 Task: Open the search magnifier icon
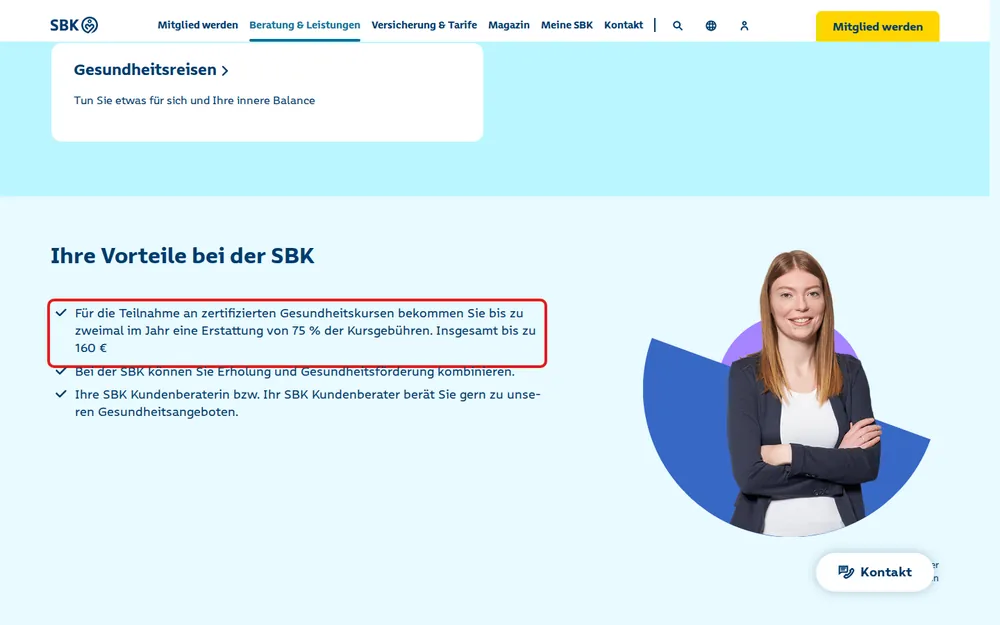tap(677, 26)
